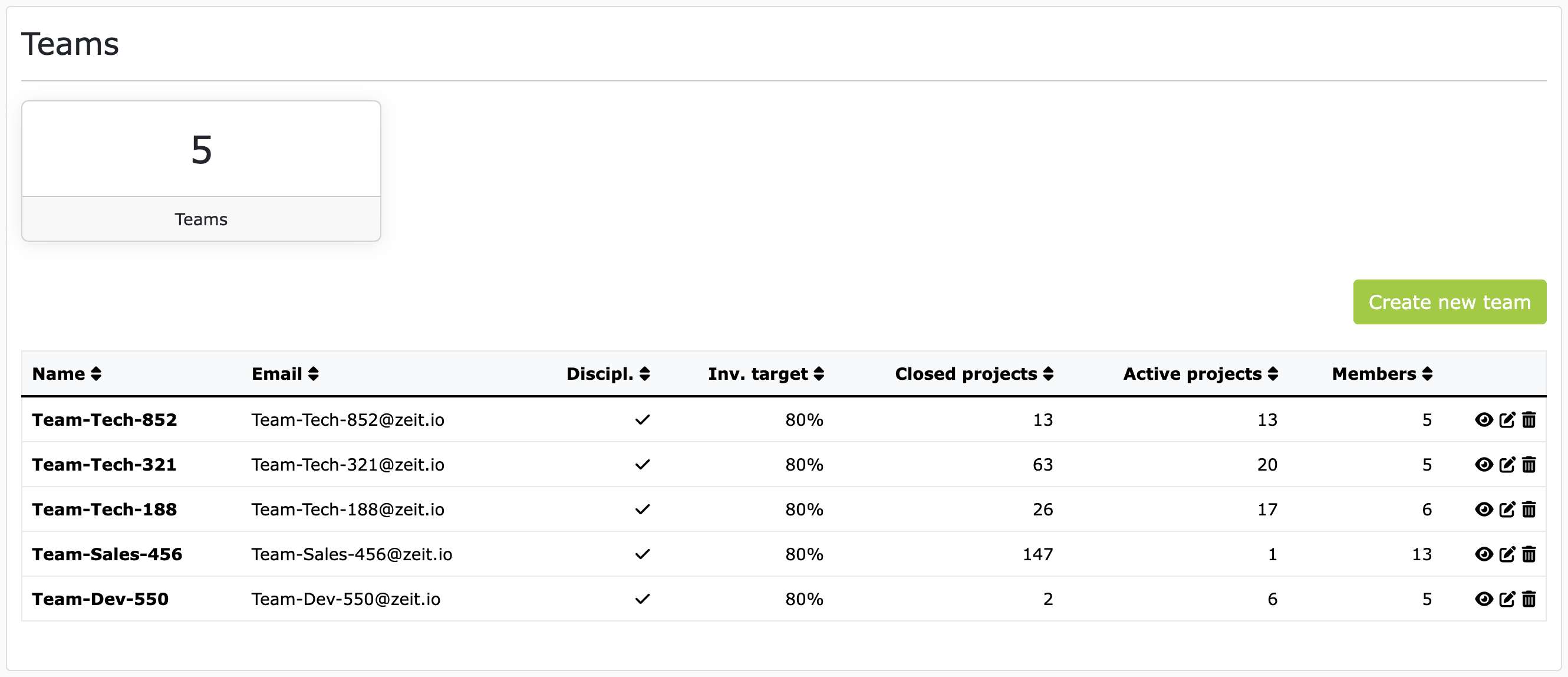Click Create new team button
The image size is (1568, 677).
tap(1449, 302)
